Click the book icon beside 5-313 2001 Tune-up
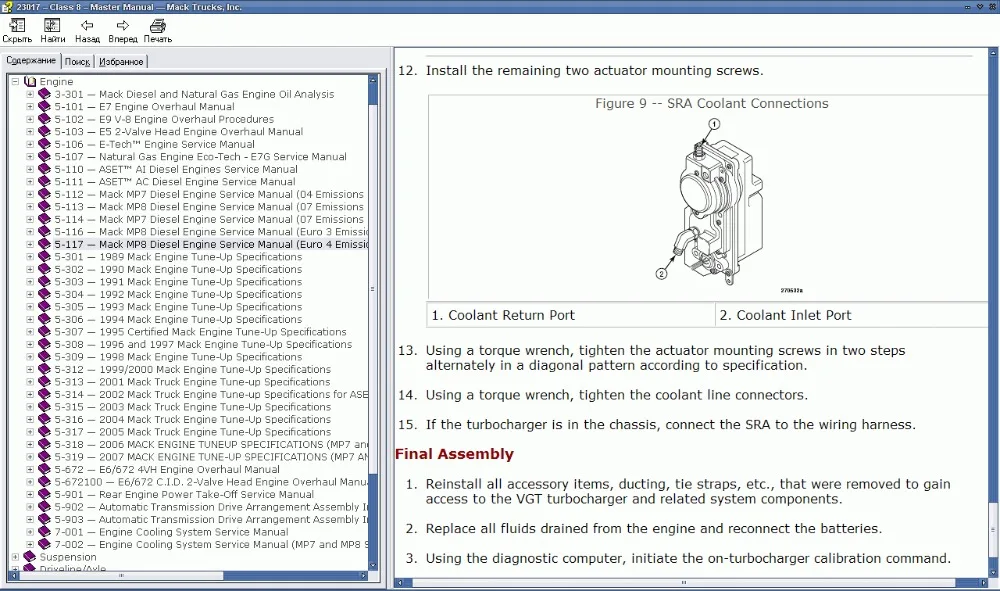Image resolution: width=1000 pixels, height=591 pixels. (x=44, y=382)
